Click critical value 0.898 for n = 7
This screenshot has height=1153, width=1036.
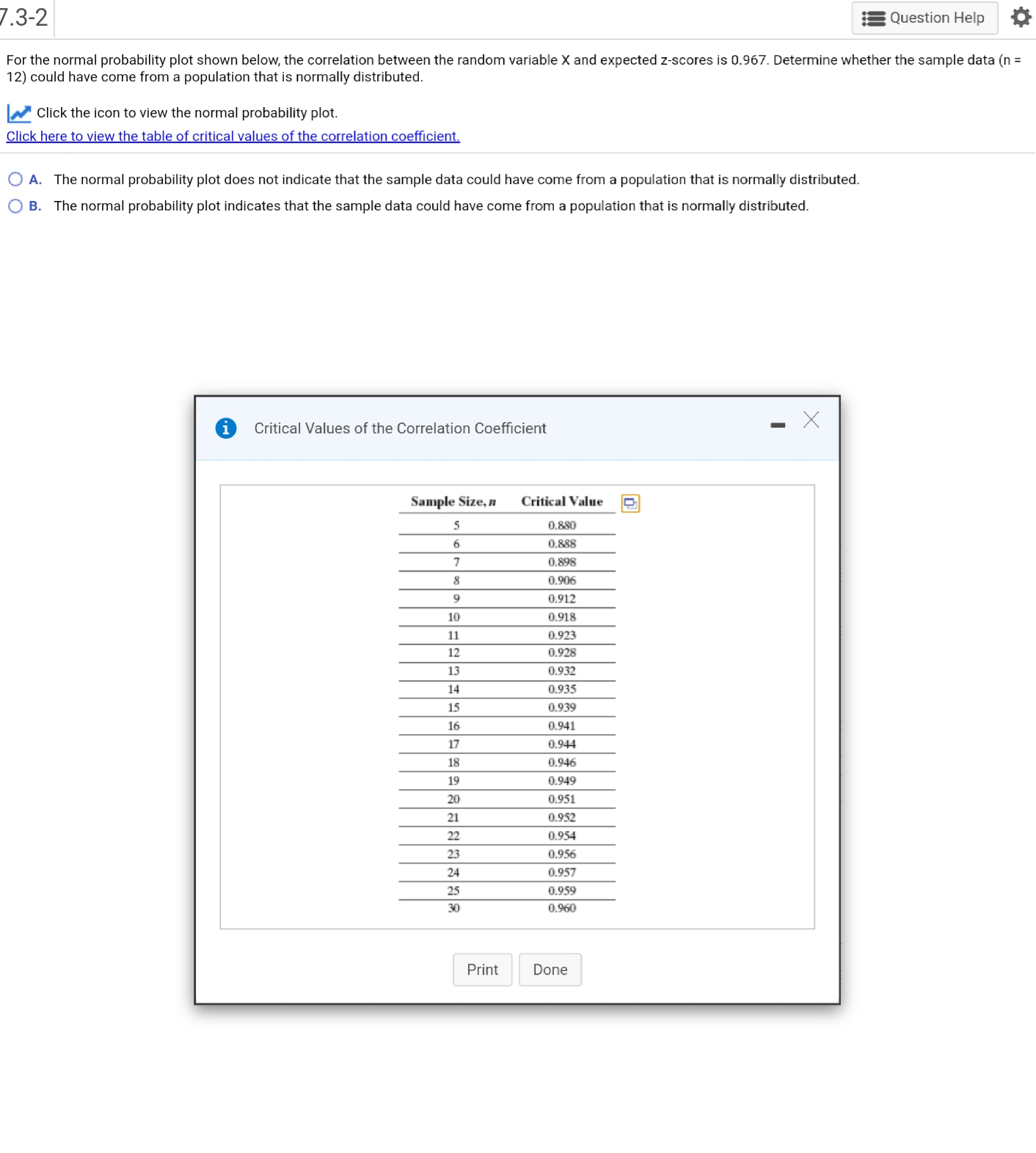point(562,563)
